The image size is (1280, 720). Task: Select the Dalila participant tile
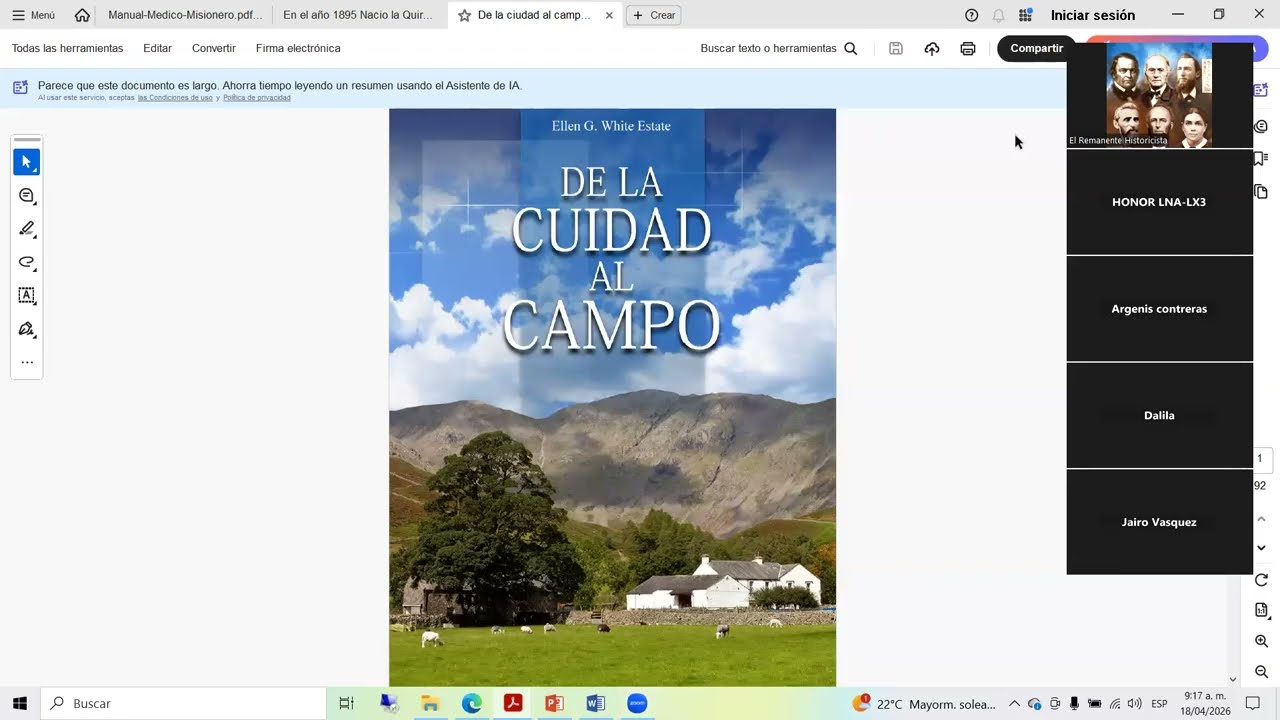coord(1159,415)
